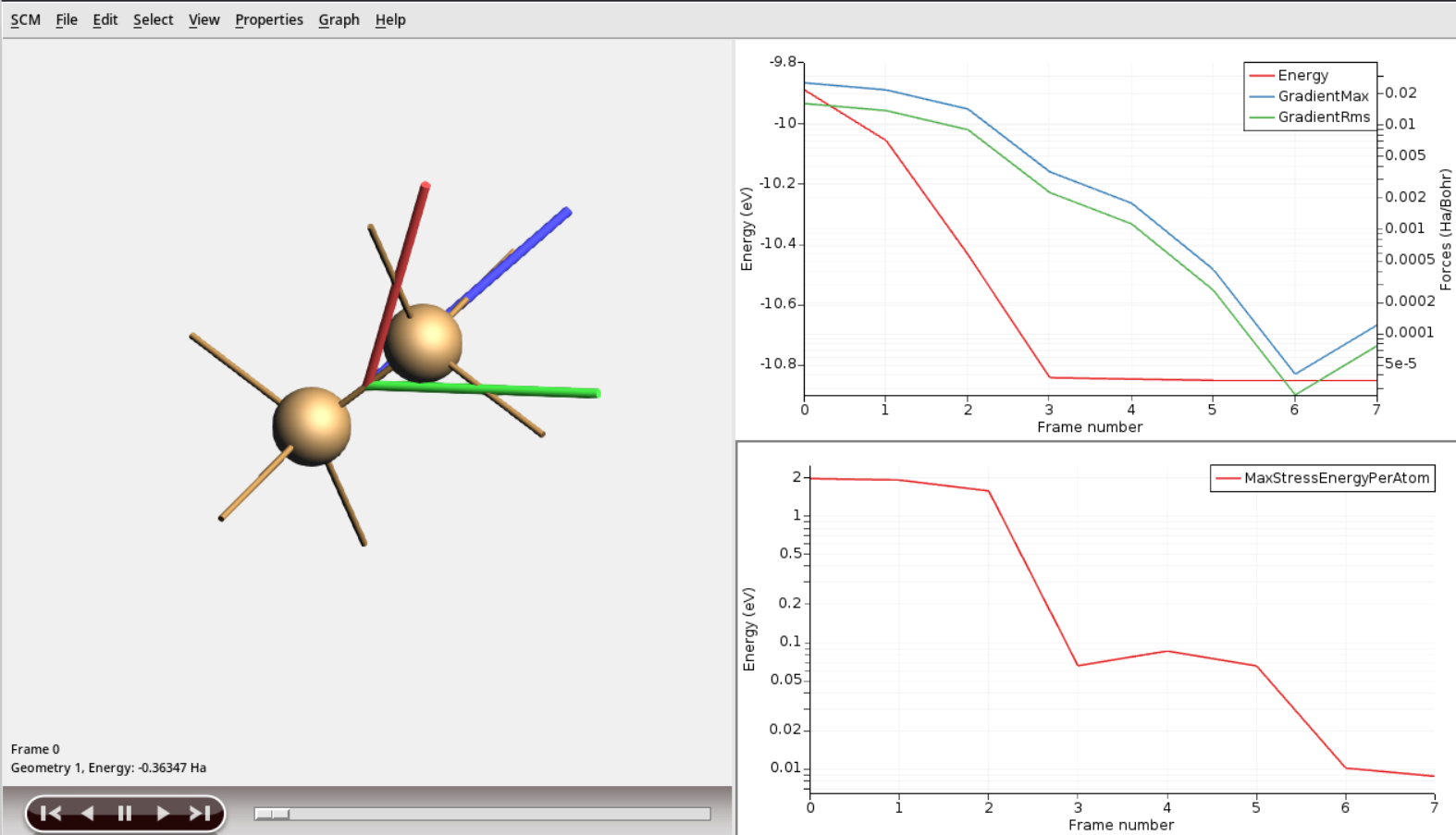
Task: Play the movie forward
Action: pyautogui.click(x=163, y=813)
